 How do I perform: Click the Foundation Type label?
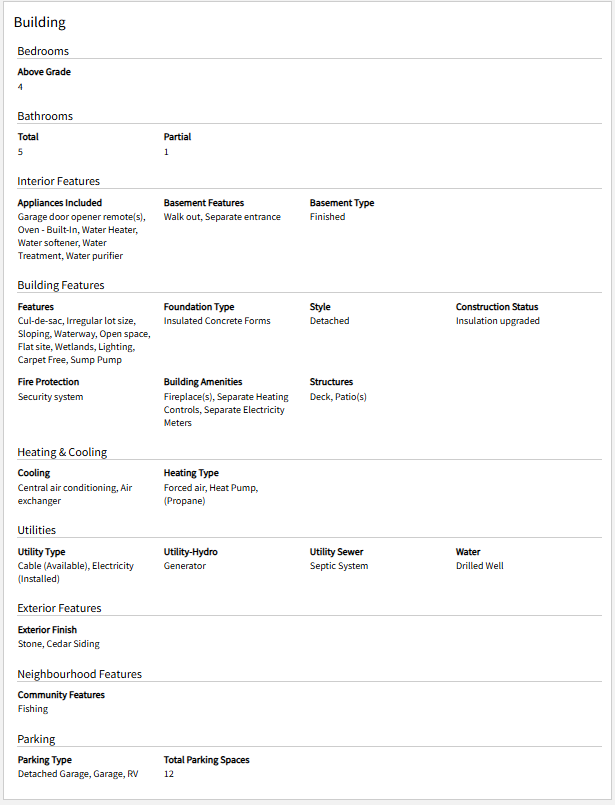pos(199,307)
